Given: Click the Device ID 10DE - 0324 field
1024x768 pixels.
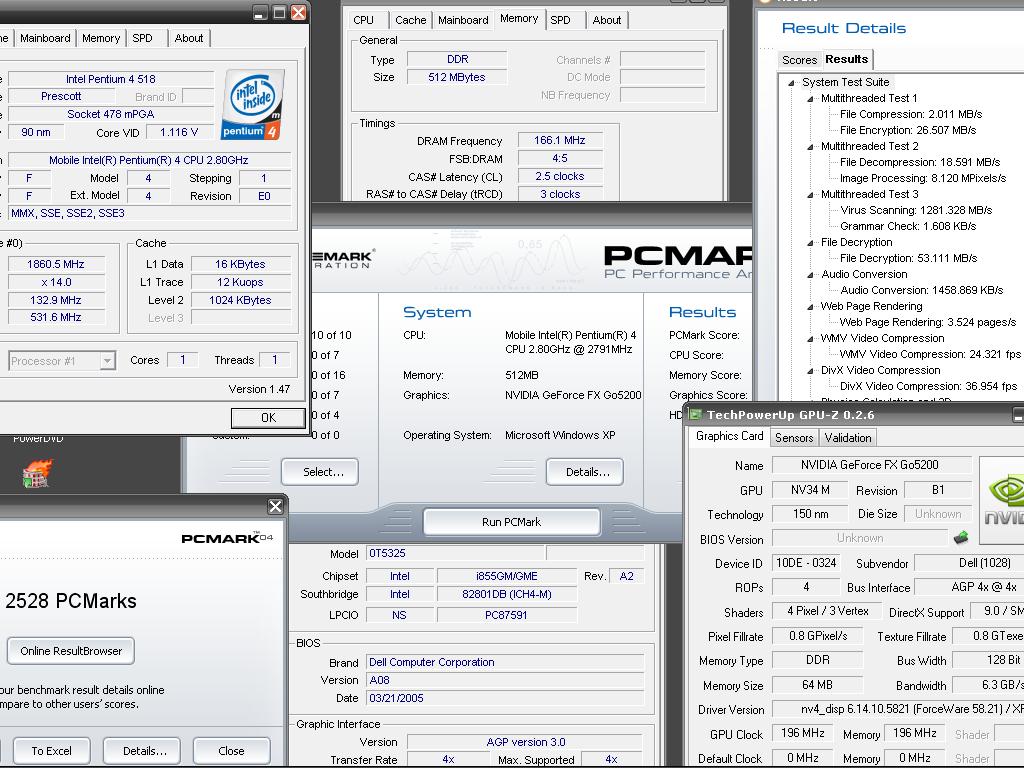Looking at the screenshot, I should coord(806,563).
